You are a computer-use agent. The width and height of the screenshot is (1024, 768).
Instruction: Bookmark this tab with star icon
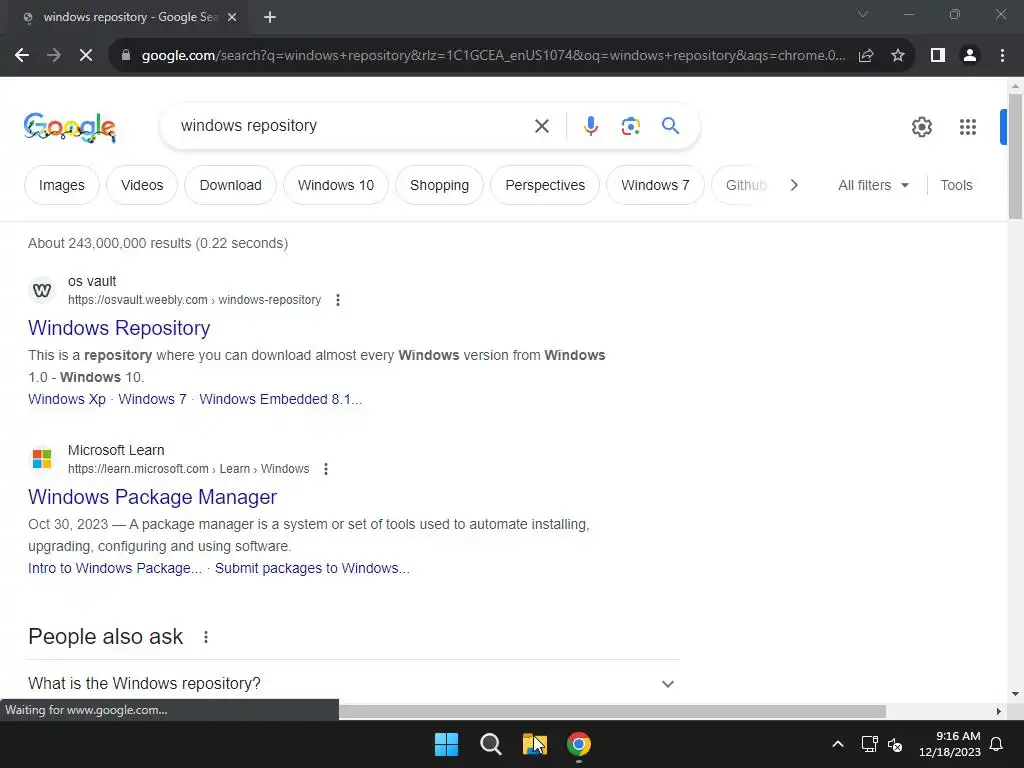click(x=898, y=56)
